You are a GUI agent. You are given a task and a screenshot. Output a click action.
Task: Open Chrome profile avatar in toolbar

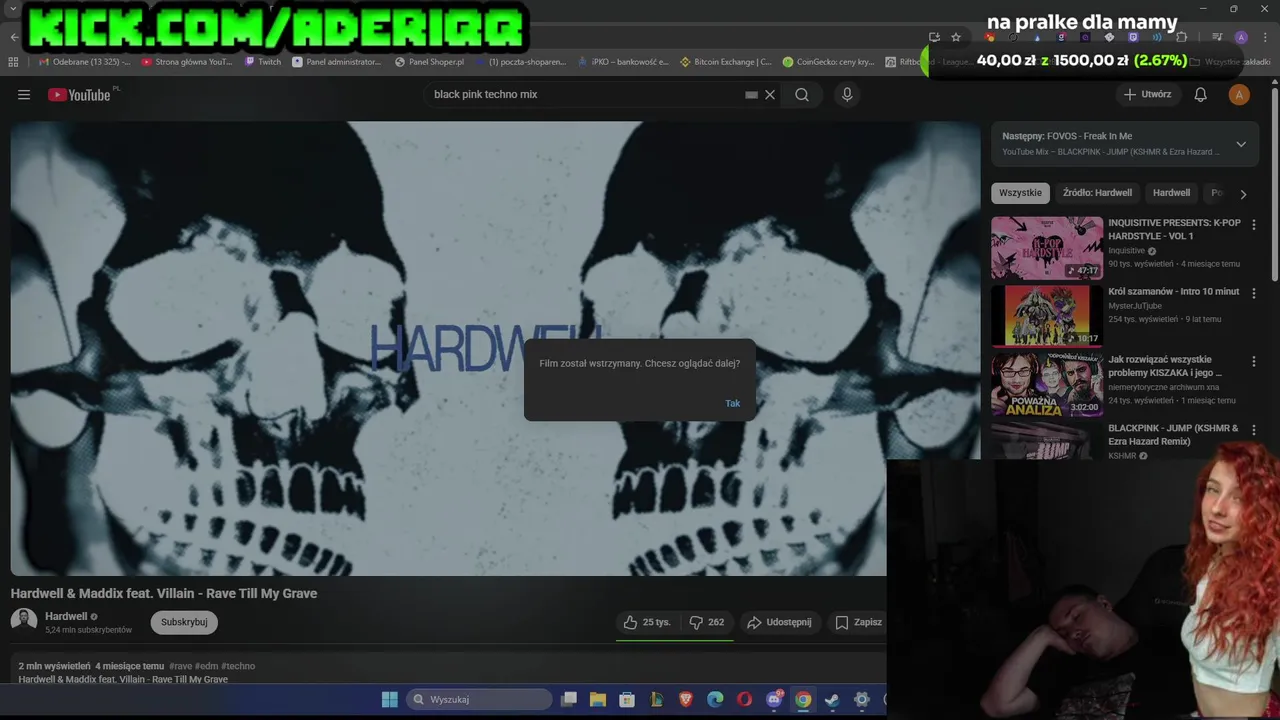(x=1241, y=37)
